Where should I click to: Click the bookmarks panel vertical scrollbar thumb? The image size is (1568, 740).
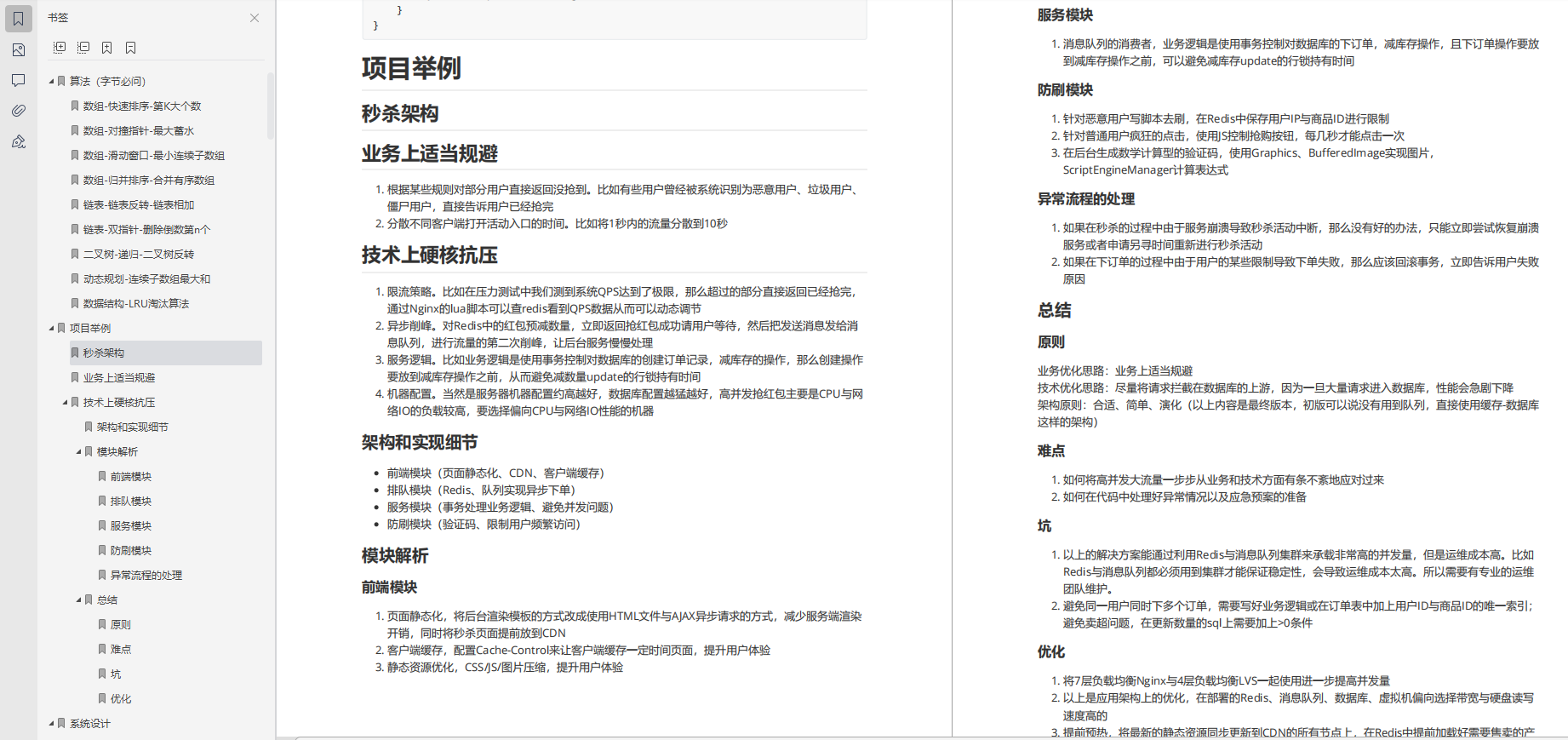[x=271, y=106]
